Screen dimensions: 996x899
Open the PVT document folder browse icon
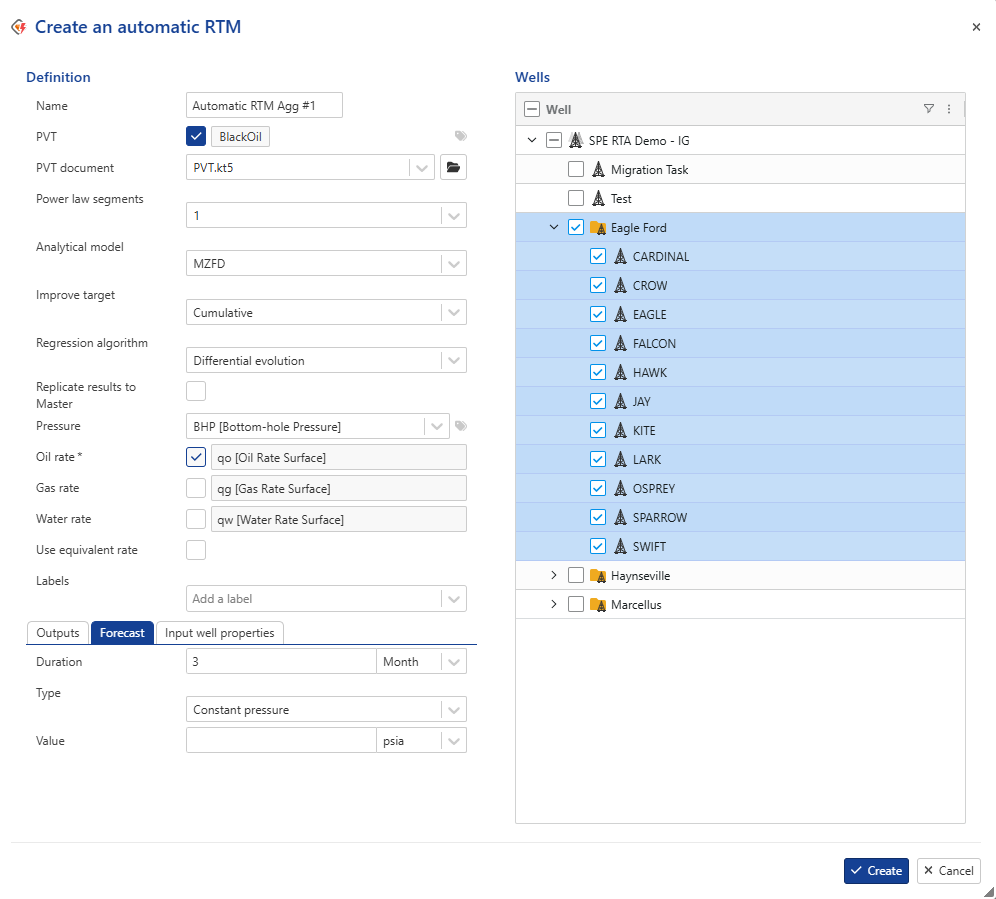click(453, 168)
